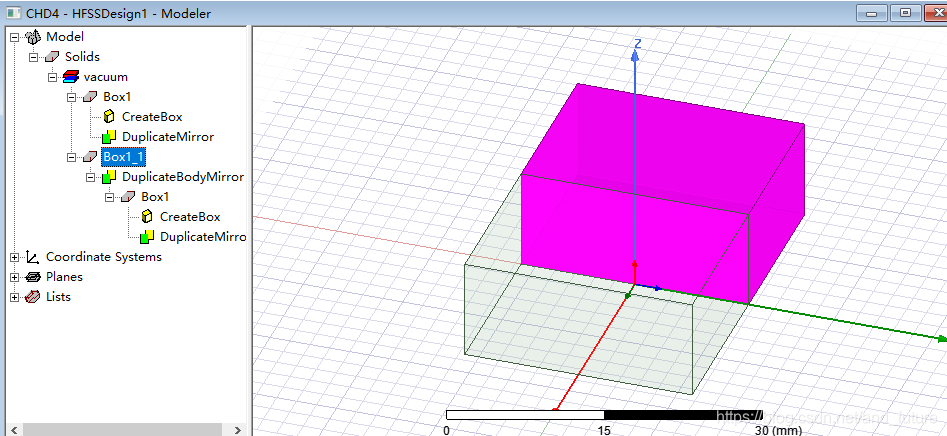Select the truncated DuplicateMirro entry
This screenshot has width=947, height=436.
click(x=203, y=237)
